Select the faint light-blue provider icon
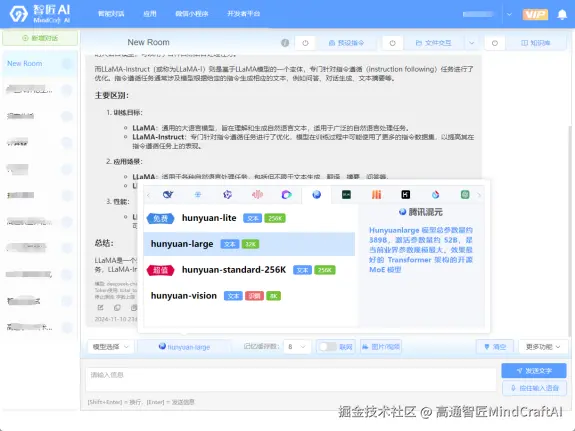The width and height of the screenshot is (575, 431). click(198, 194)
